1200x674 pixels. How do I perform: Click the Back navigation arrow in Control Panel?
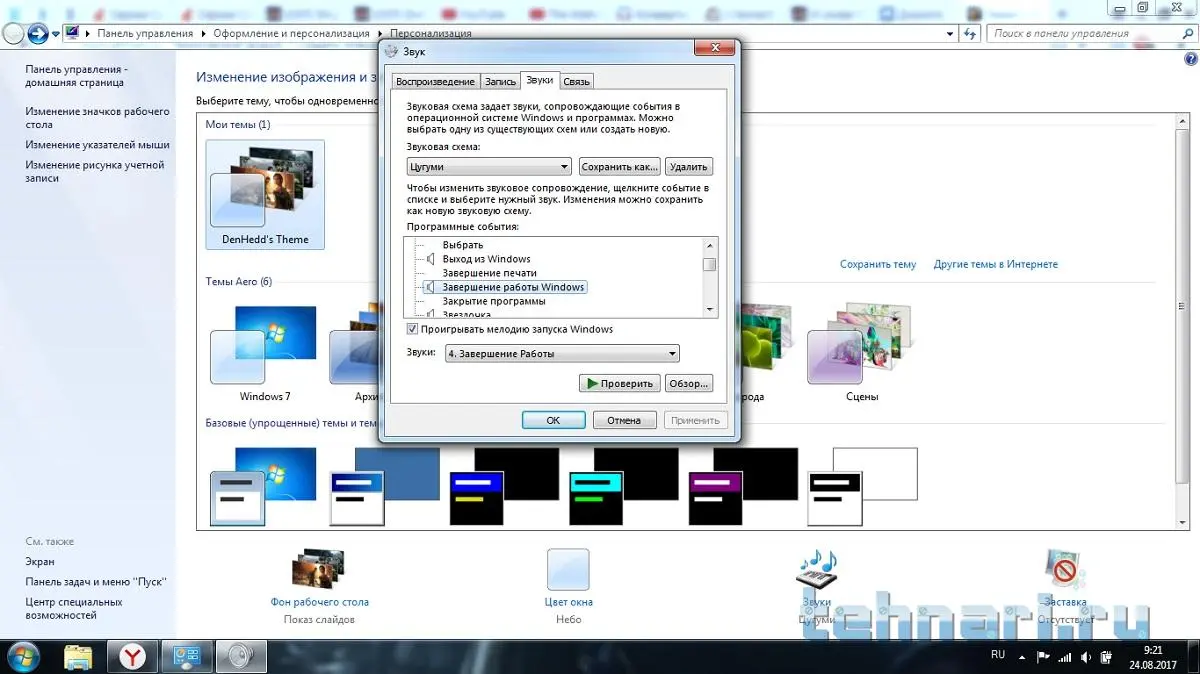click(x=13, y=33)
